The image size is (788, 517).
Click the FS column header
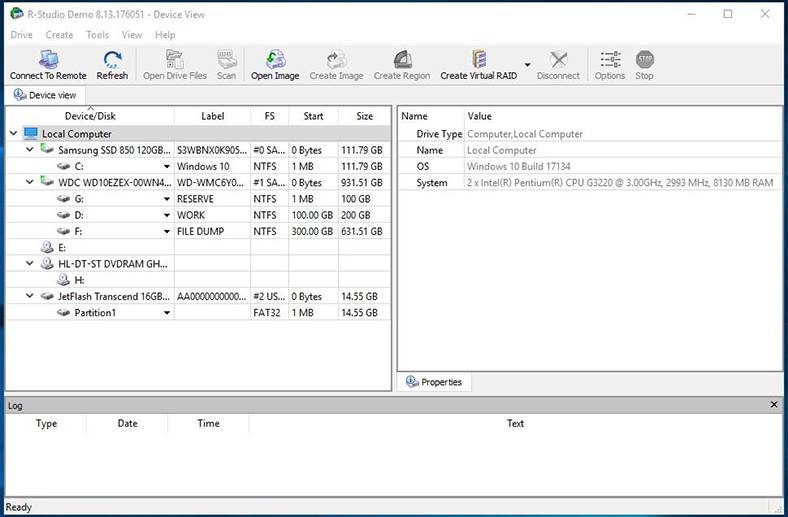[270, 116]
